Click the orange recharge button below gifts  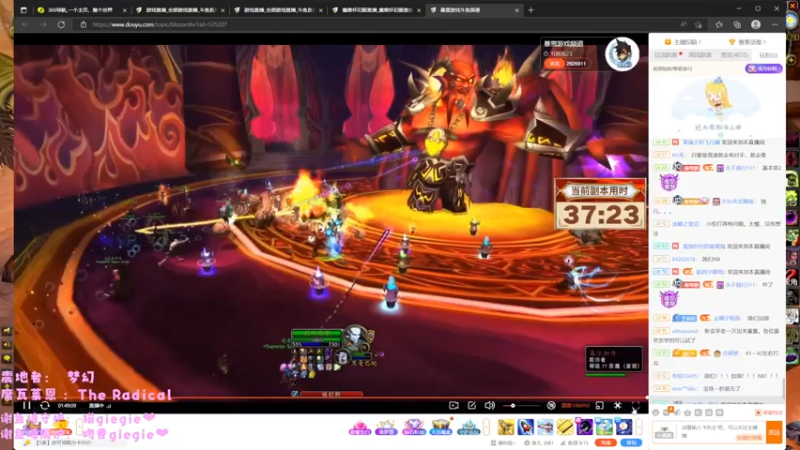coord(606,442)
